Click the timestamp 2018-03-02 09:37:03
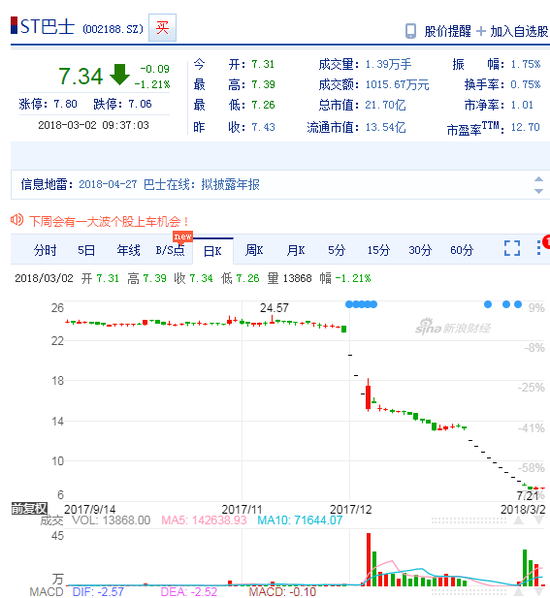The height and width of the screenshot is (598, 550). click(93, 125)
